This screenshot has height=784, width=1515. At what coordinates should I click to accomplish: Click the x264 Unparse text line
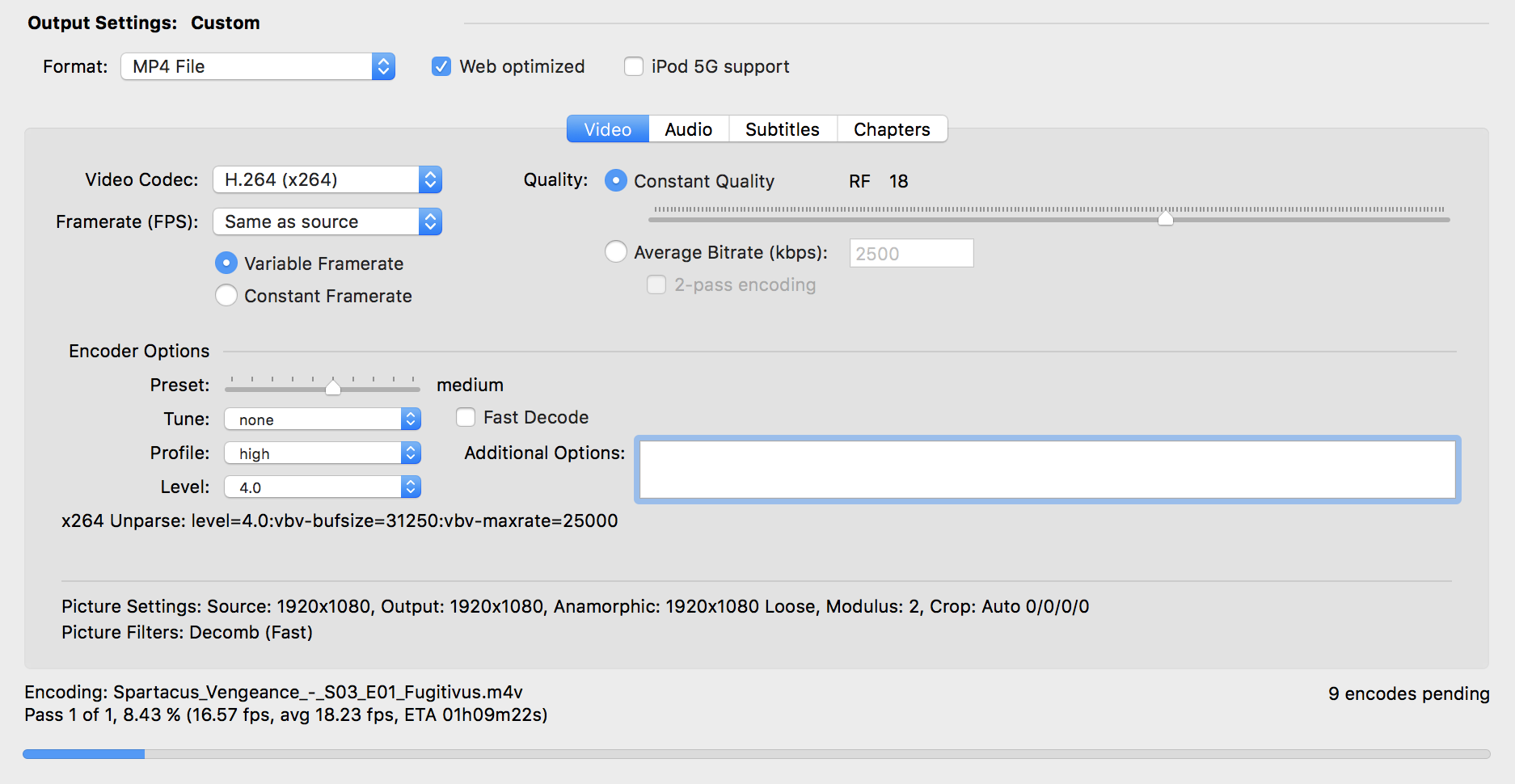click(x=340, y=521)
